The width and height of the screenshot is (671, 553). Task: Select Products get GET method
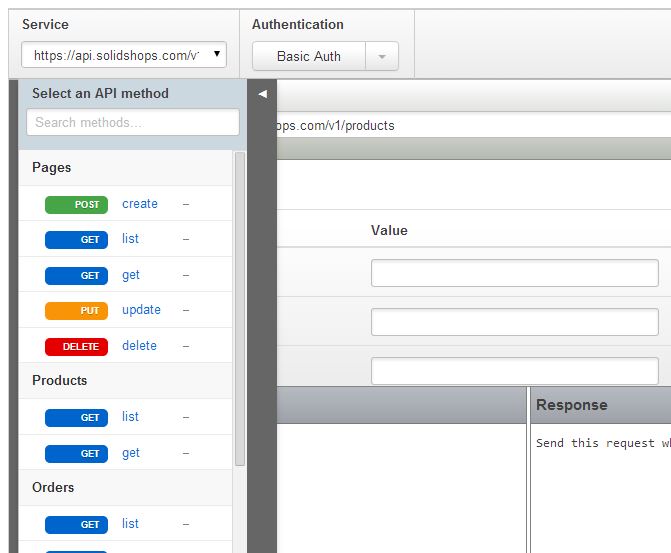coord(131,453)
